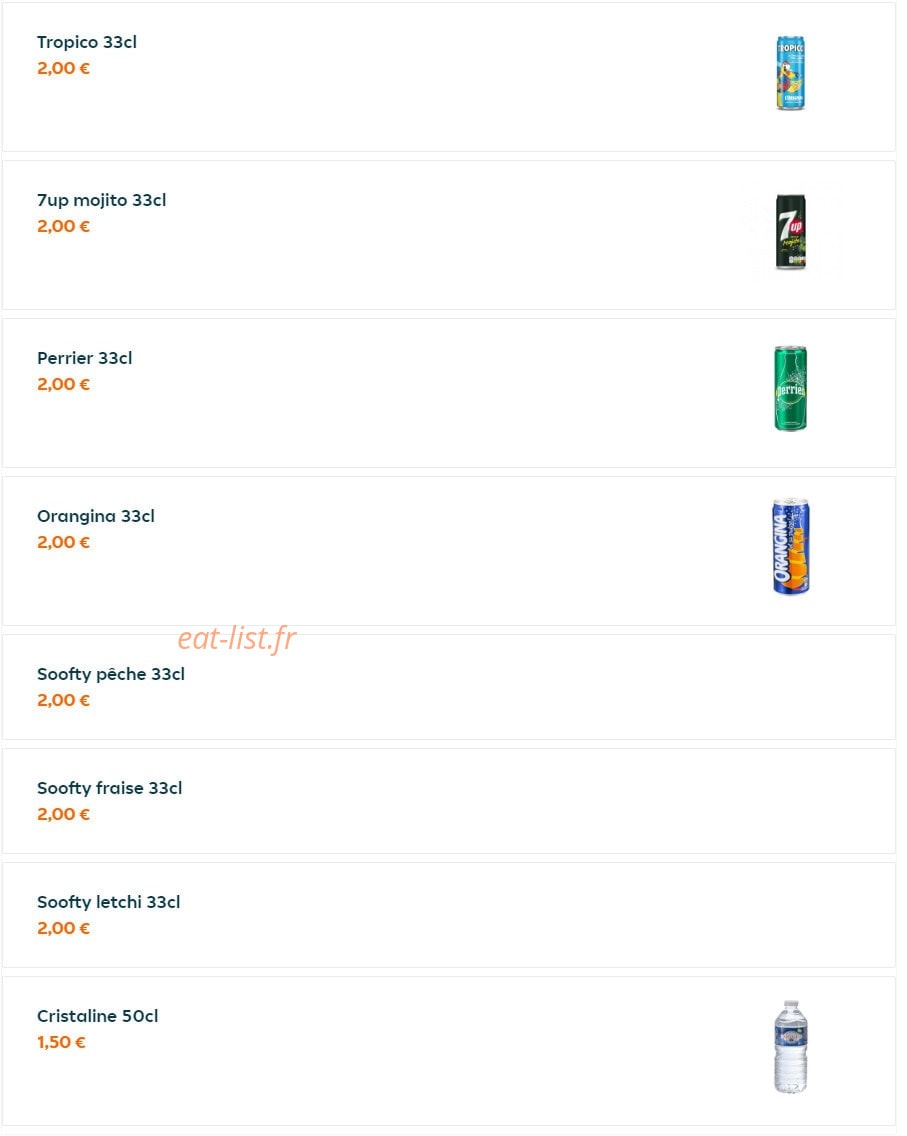
Task: Choose the Soofty fraise 33cl title
Action: click(x=109, y=788)
